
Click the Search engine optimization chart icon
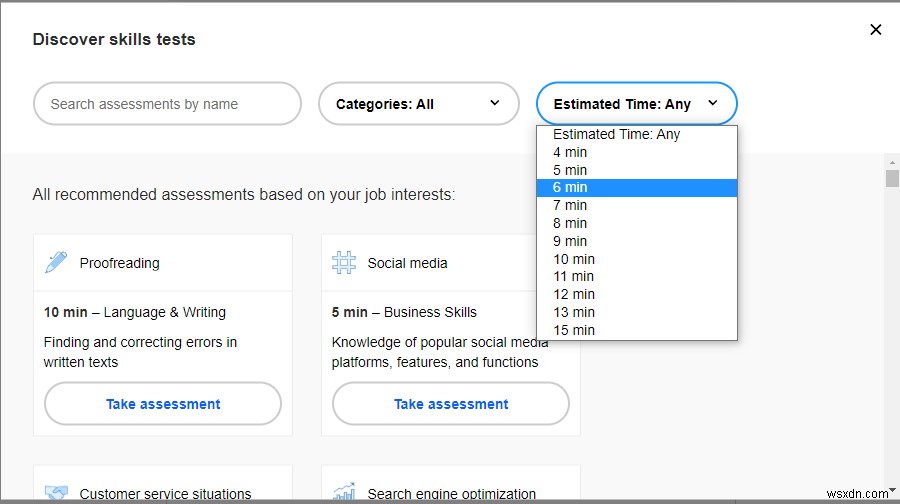pos(344,493)
